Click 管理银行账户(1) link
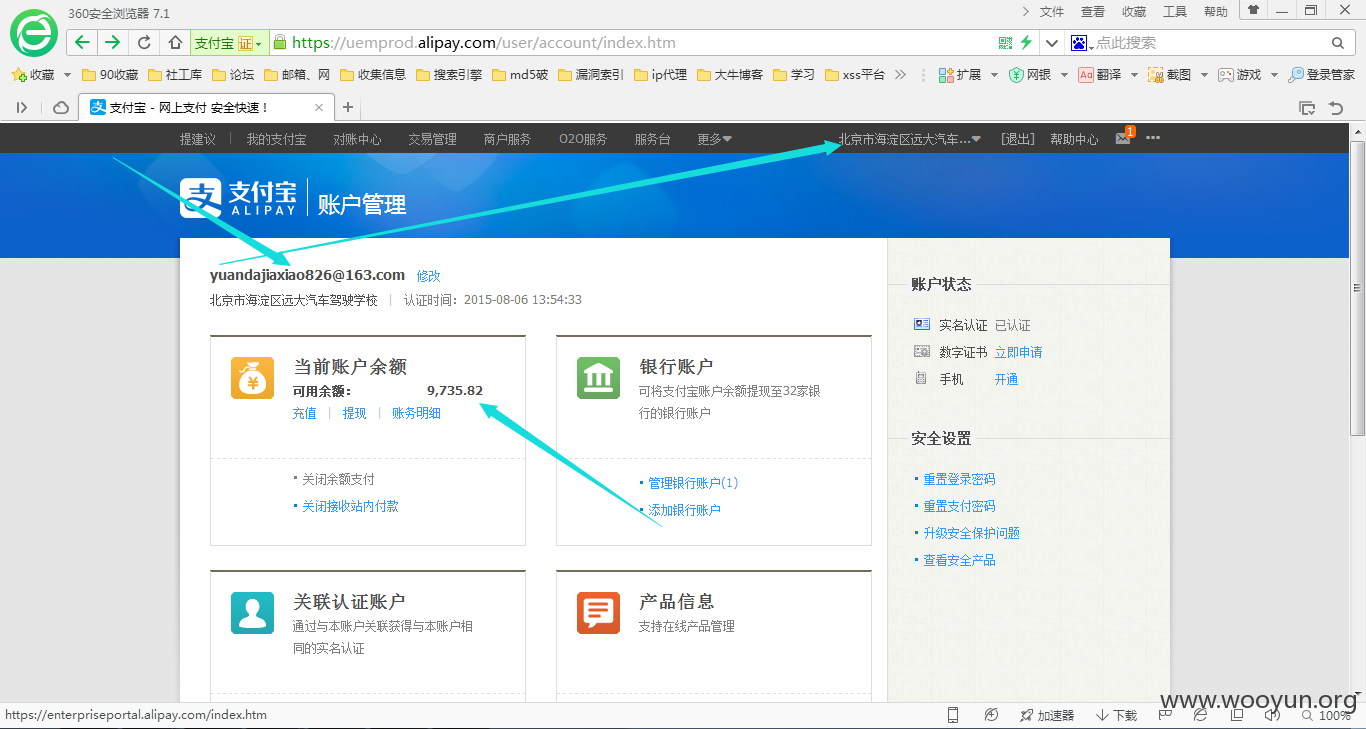1366x729 pixels. click(x=693, y=483)
